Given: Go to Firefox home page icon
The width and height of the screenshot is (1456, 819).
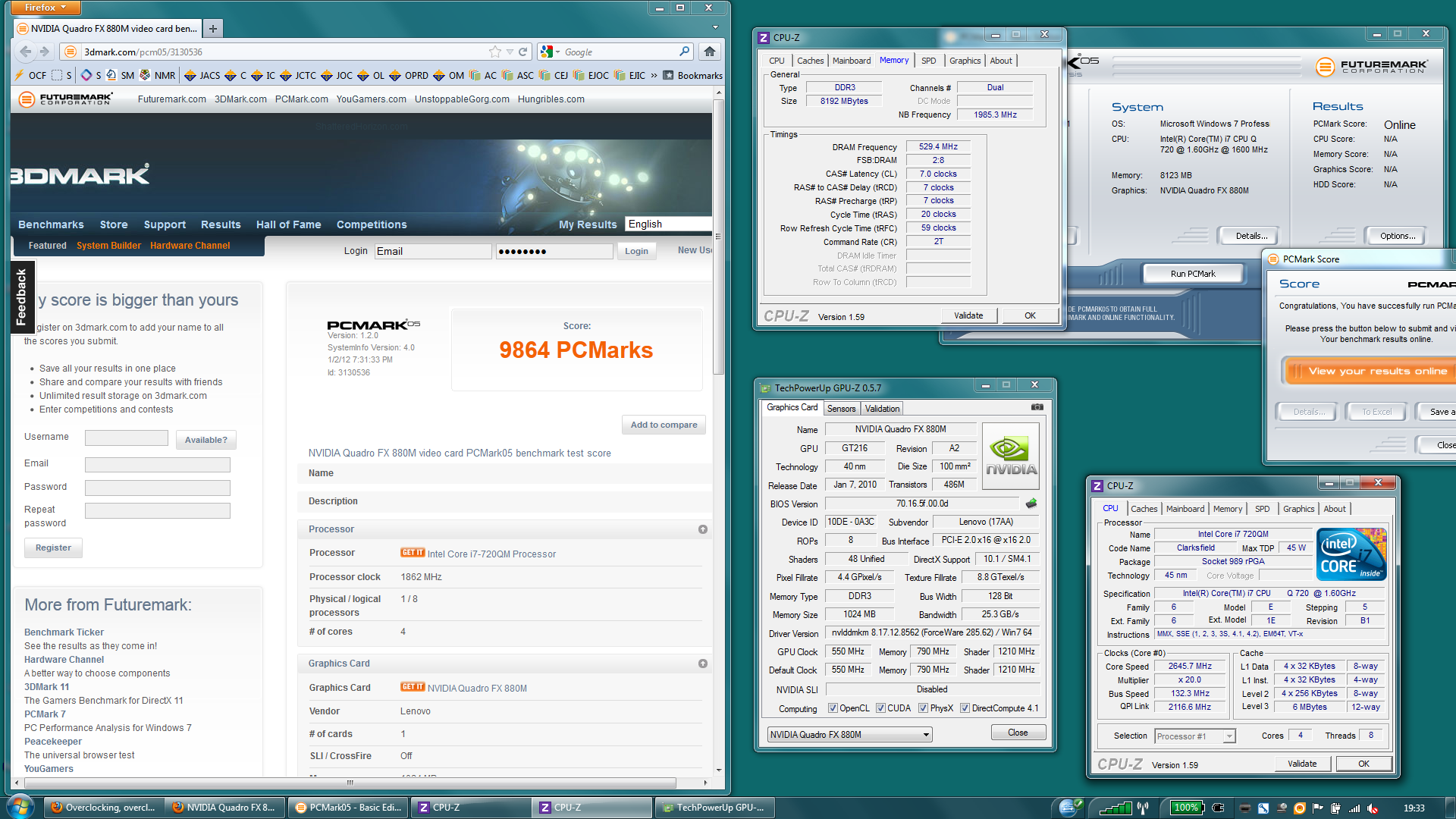Looking at the screenshot, I should pos(710,52).
